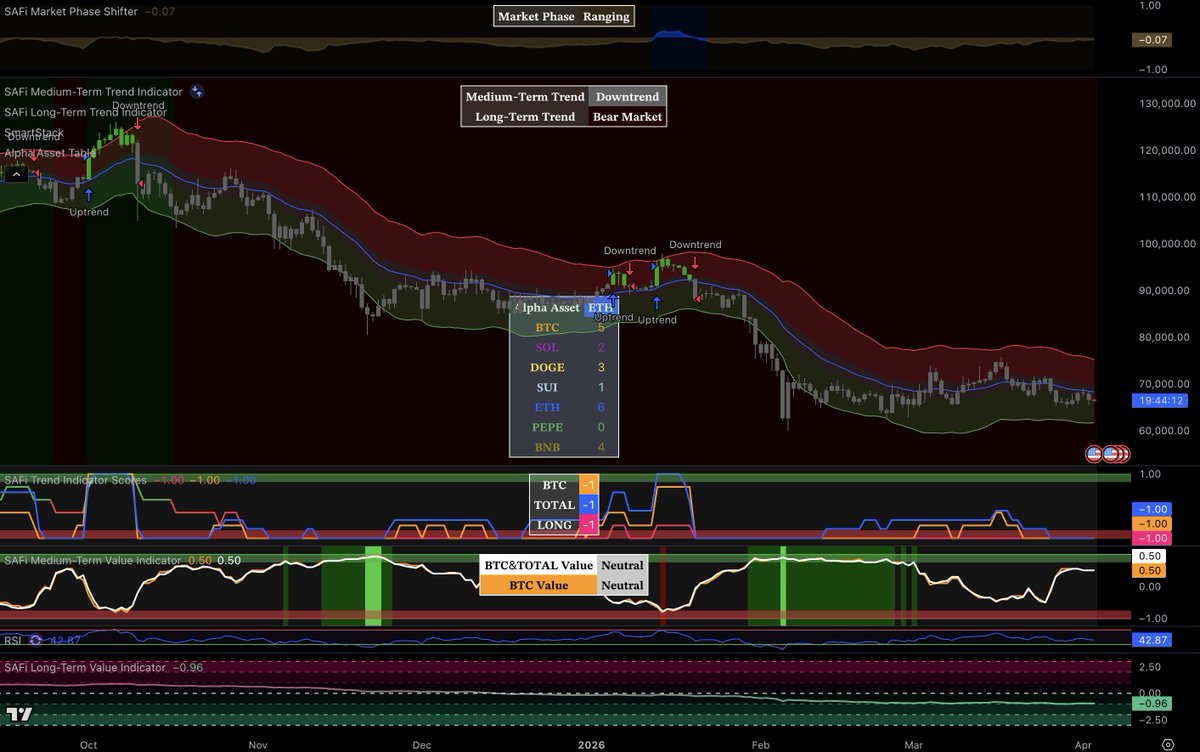This screenshot has width=1200, height=752.
Task: Click the 60,000.00 price axis label
Action: [x=1163, y=430]
